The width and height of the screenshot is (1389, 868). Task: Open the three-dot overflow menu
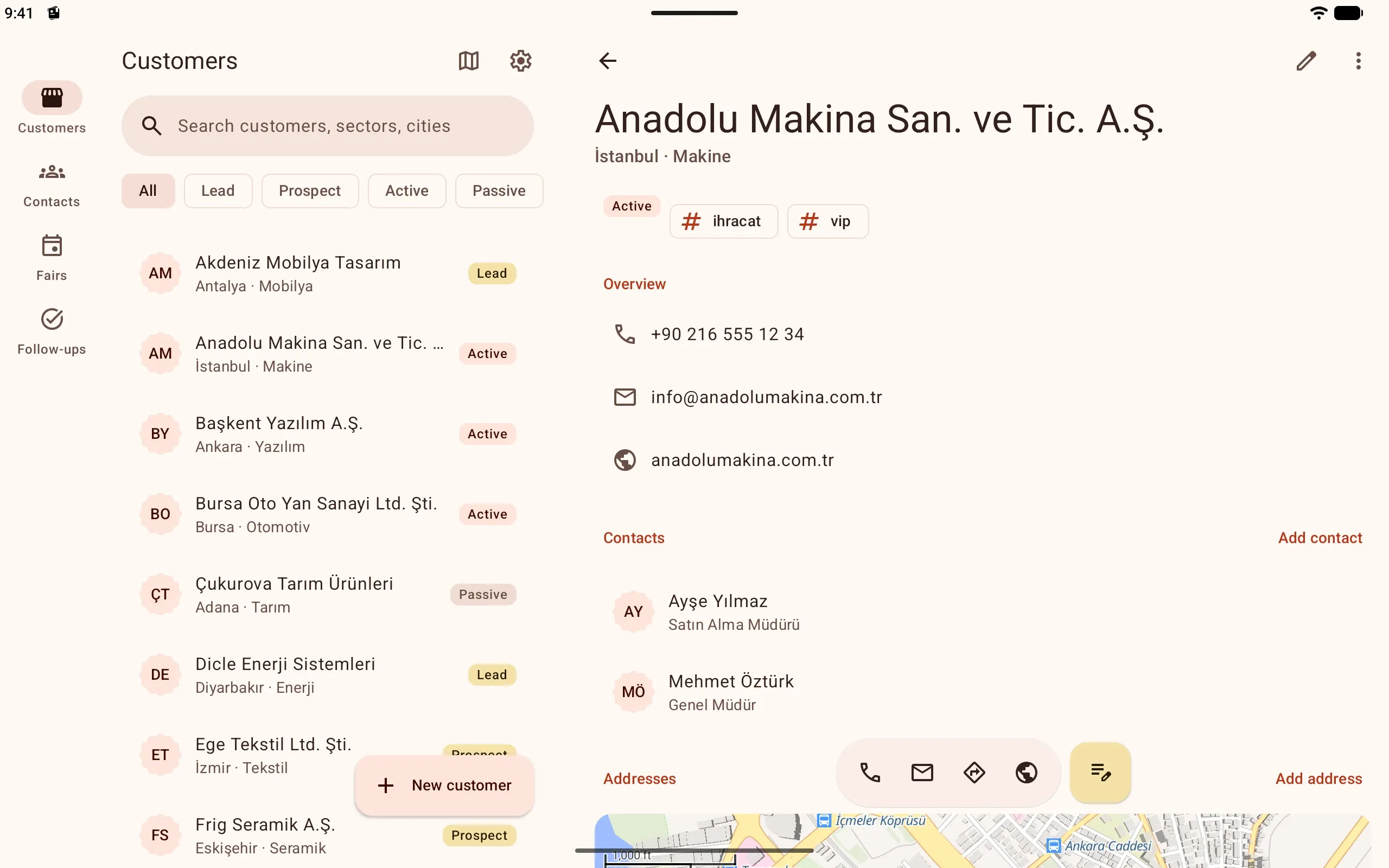[x=1358, y=60]
